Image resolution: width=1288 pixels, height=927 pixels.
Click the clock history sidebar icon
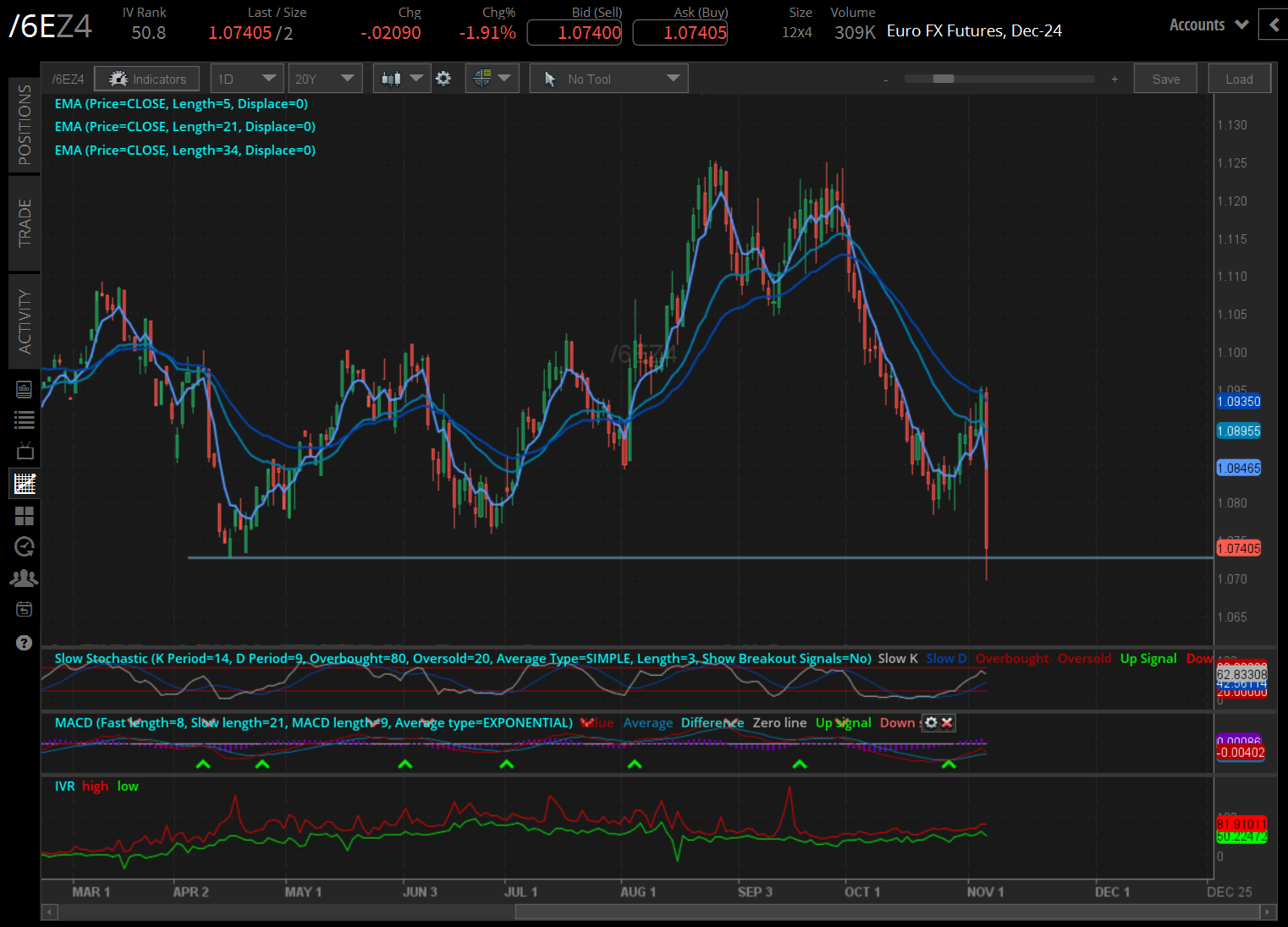pos(25,546)
